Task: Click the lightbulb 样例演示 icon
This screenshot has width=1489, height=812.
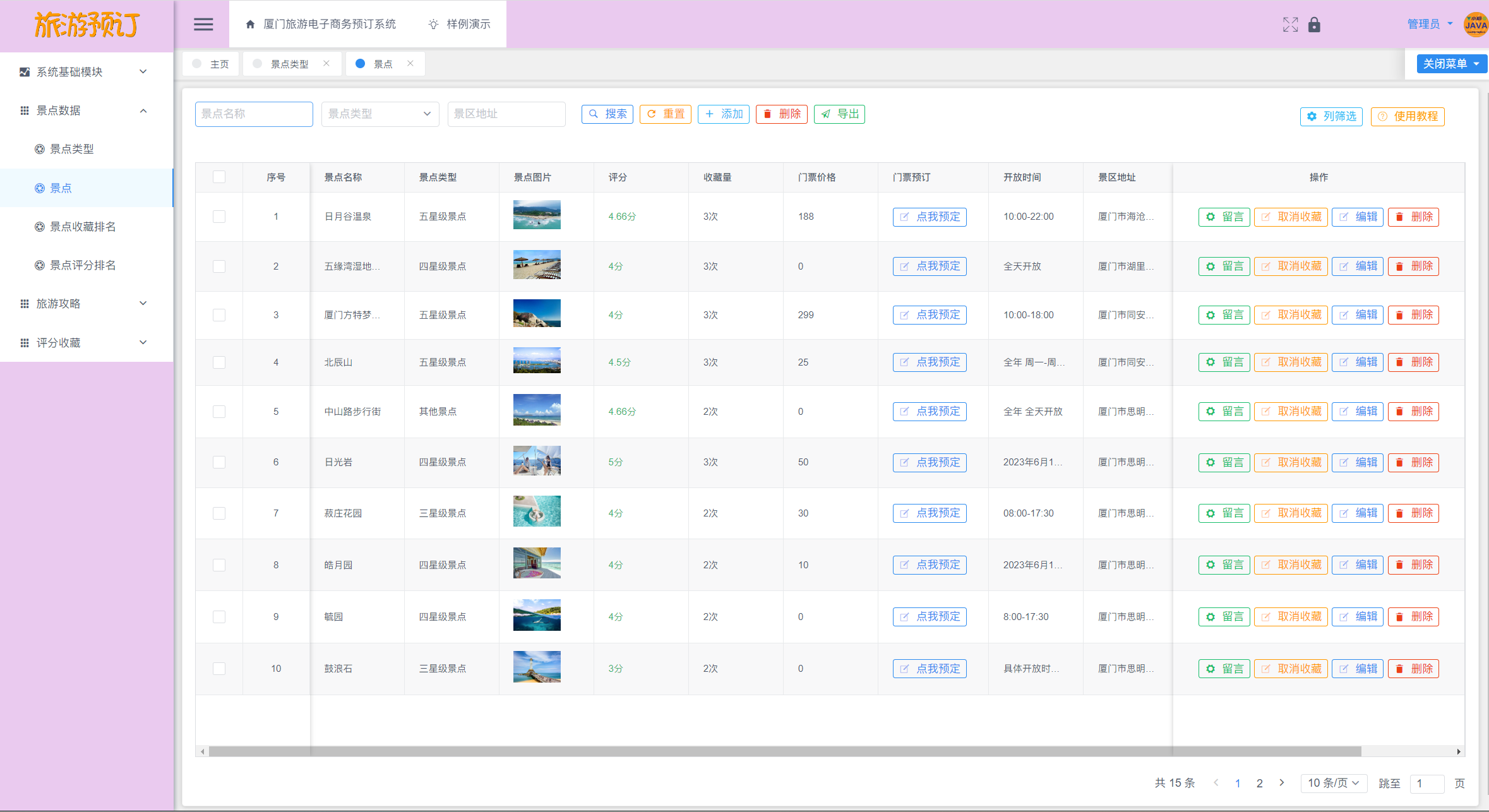Action: click(433, 24)
